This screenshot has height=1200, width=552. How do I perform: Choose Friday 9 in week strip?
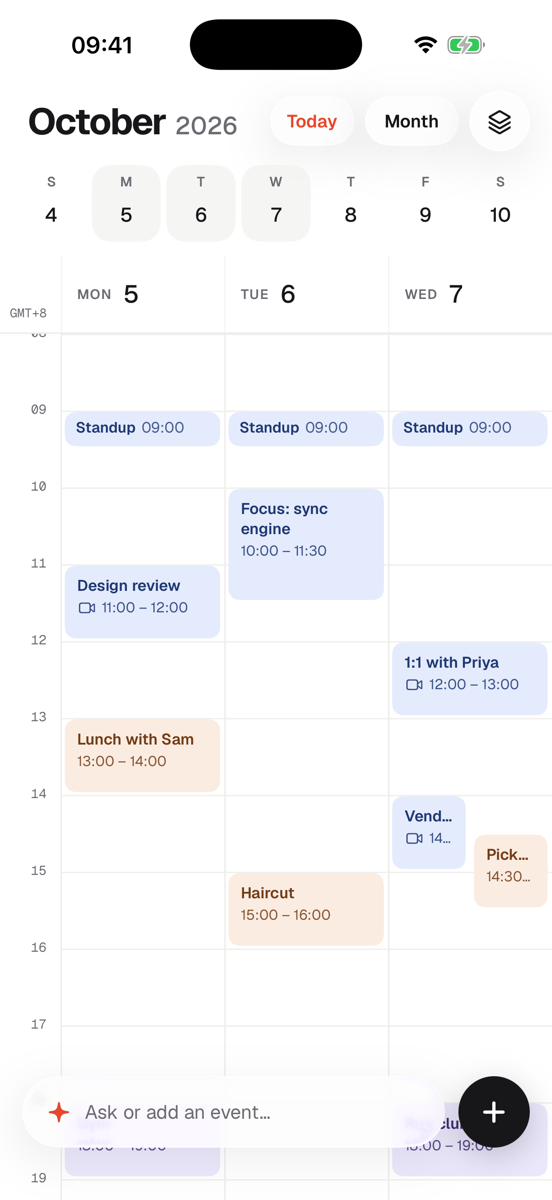point(425,203)
